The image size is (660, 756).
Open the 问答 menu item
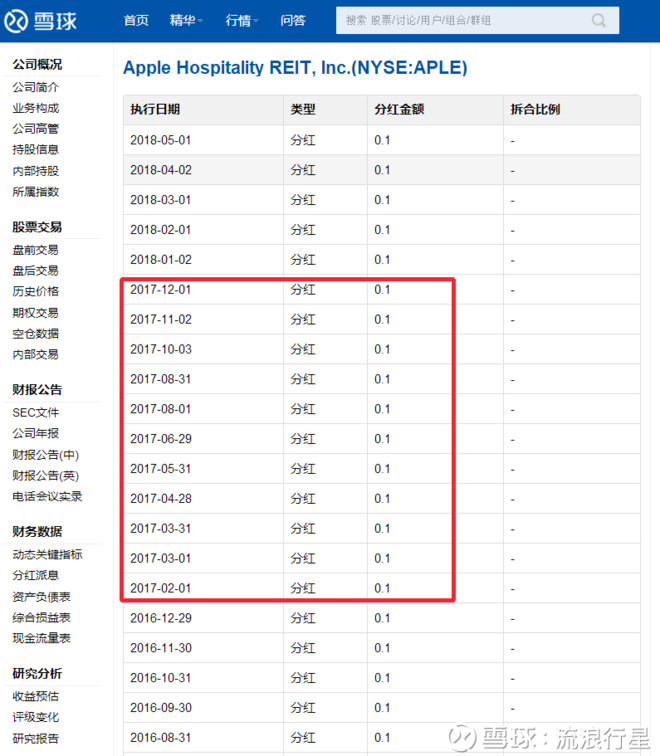point(293,20)
